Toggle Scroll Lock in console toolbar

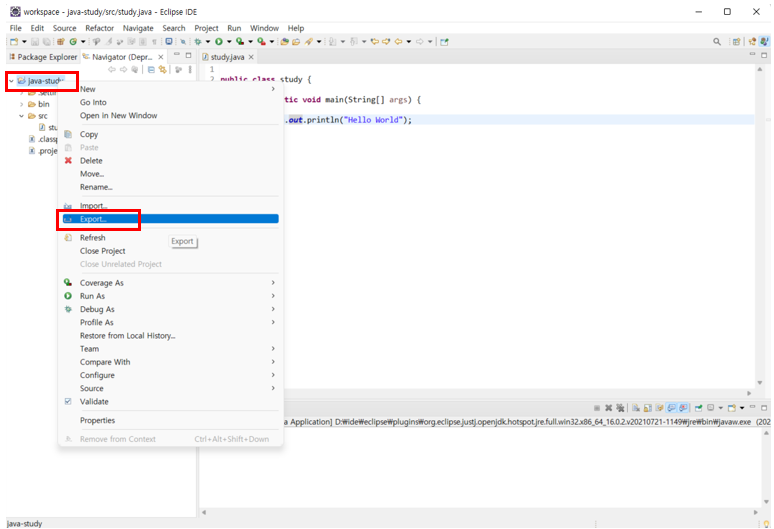point(648,408)
